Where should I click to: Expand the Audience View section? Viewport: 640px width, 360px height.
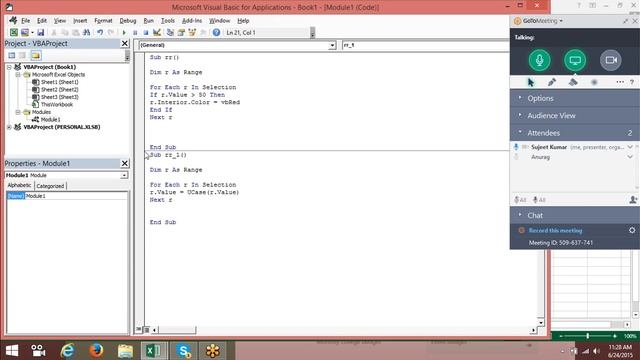click(x=575, y=116)
